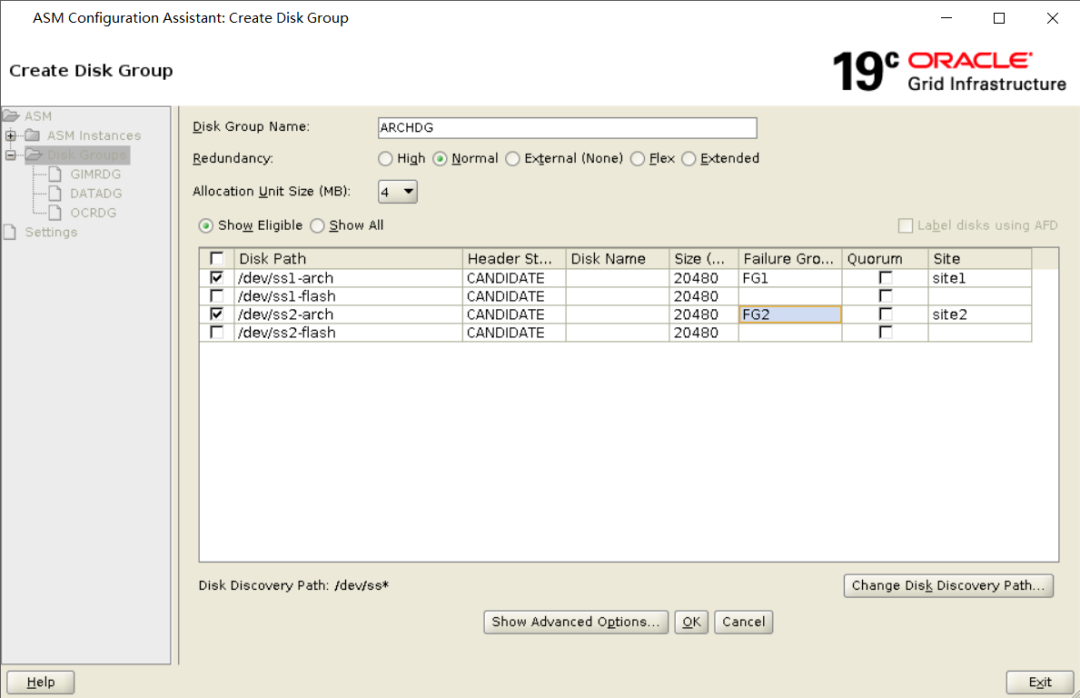The image size is (1080, 698).
Task: Toggle the select-all disks header checkbox
Action: (x=216, y=258)
